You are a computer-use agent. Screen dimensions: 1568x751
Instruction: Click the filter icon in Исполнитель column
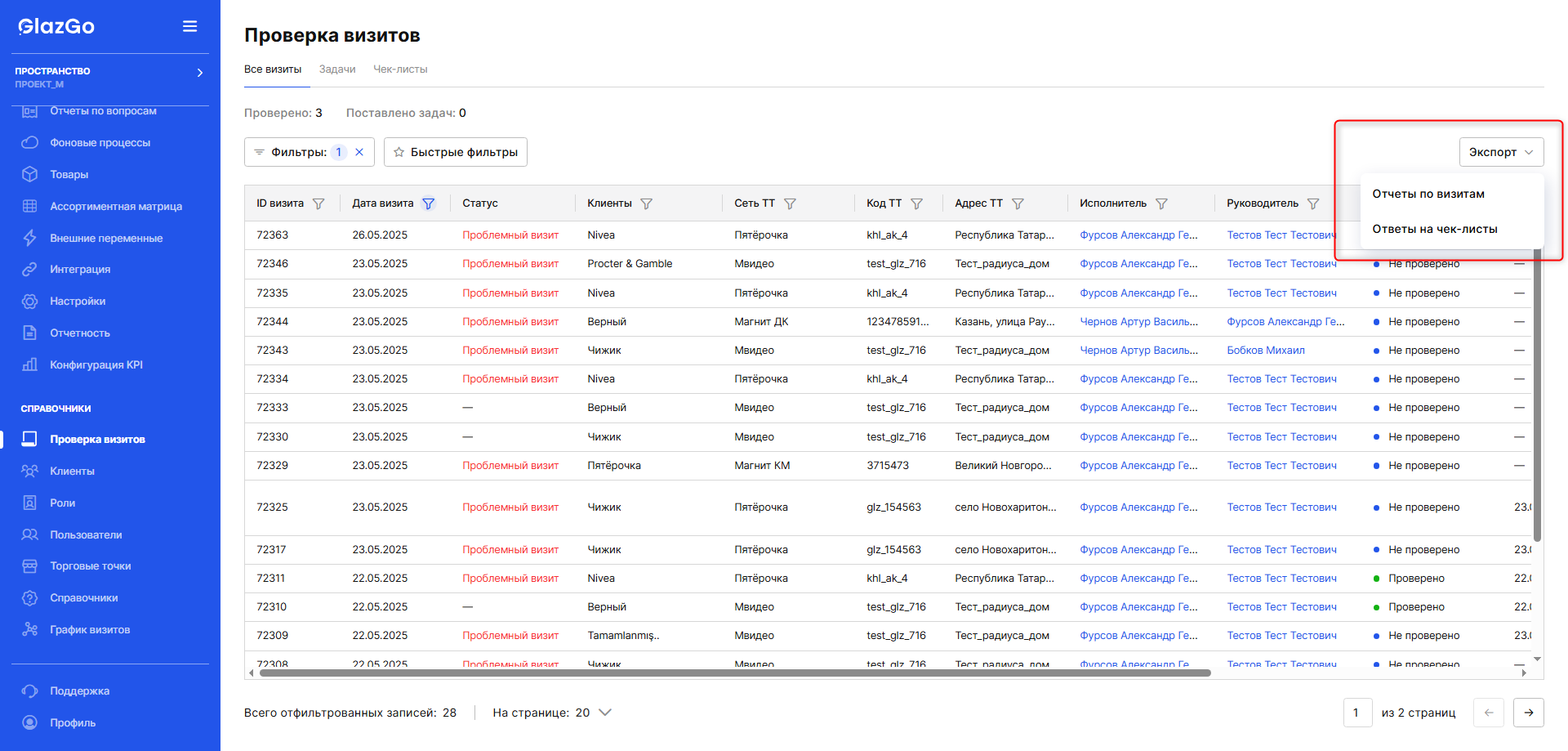pos(1161,203)
